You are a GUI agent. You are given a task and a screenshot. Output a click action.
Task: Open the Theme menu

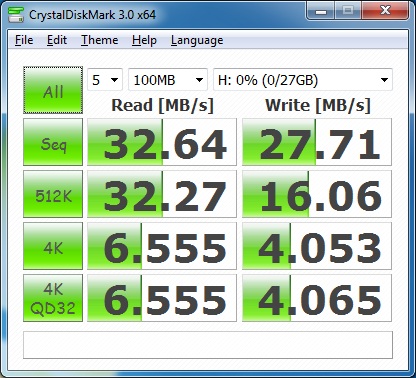(x=99, y=40)
